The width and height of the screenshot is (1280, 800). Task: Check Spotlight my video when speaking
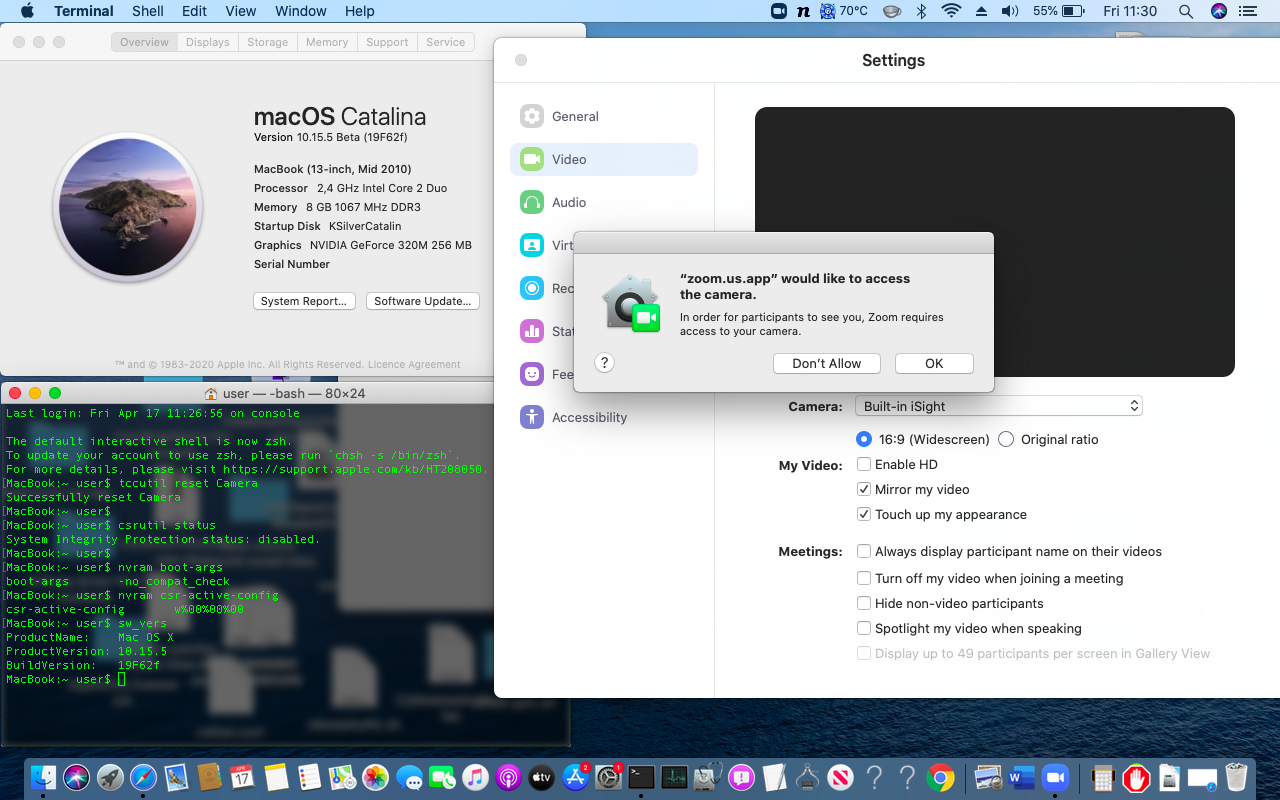[864, 628]
